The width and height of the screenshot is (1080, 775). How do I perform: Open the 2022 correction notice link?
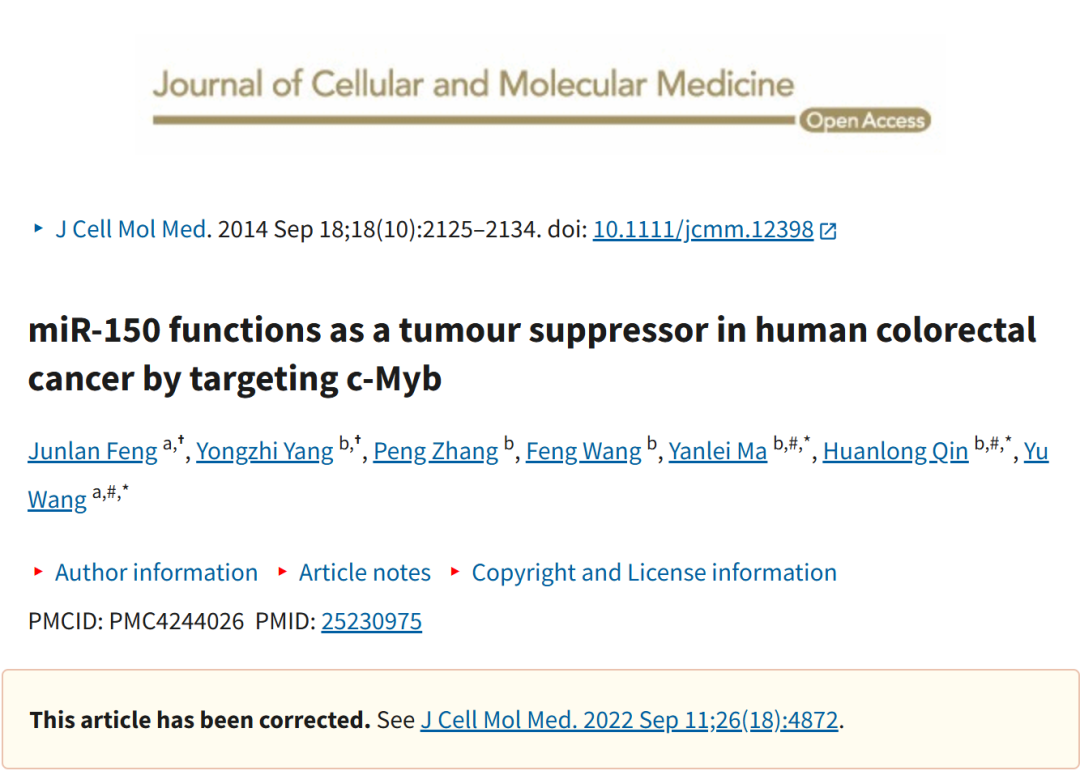coord(630,720)
